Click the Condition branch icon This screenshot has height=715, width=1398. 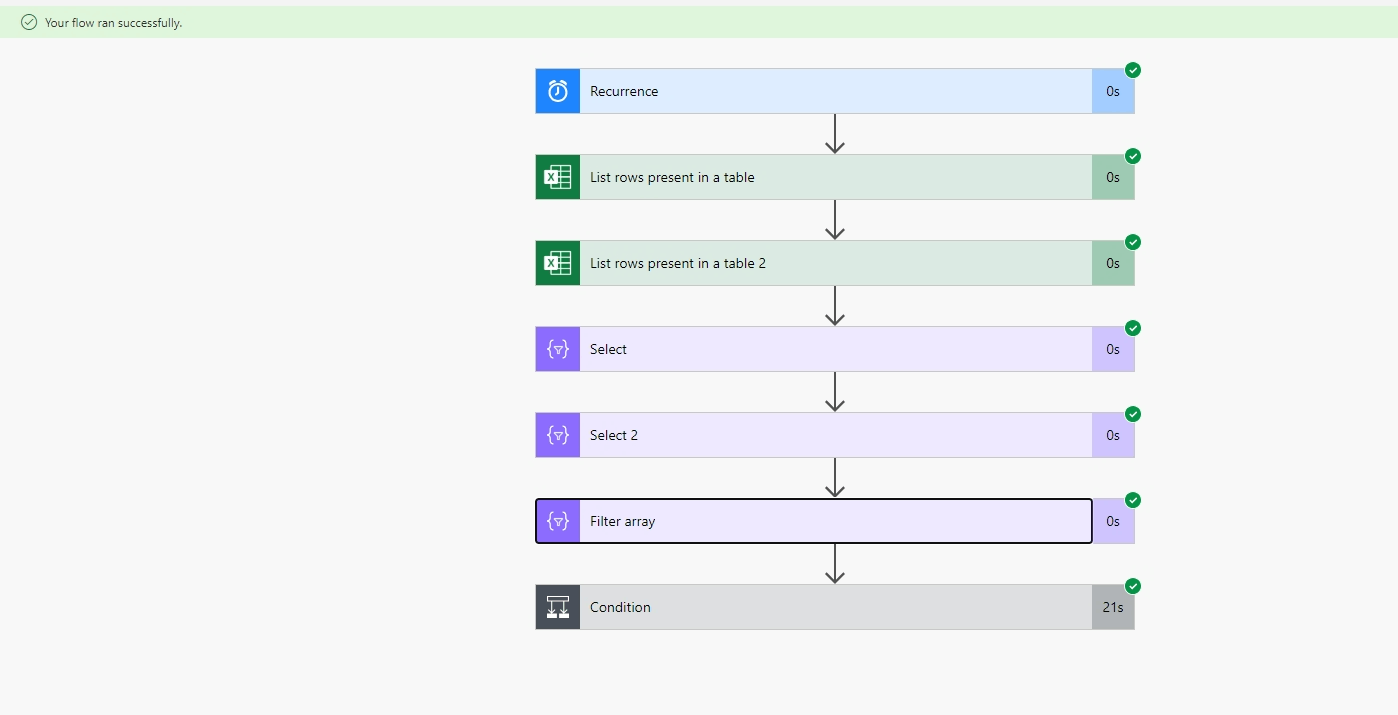556,606
